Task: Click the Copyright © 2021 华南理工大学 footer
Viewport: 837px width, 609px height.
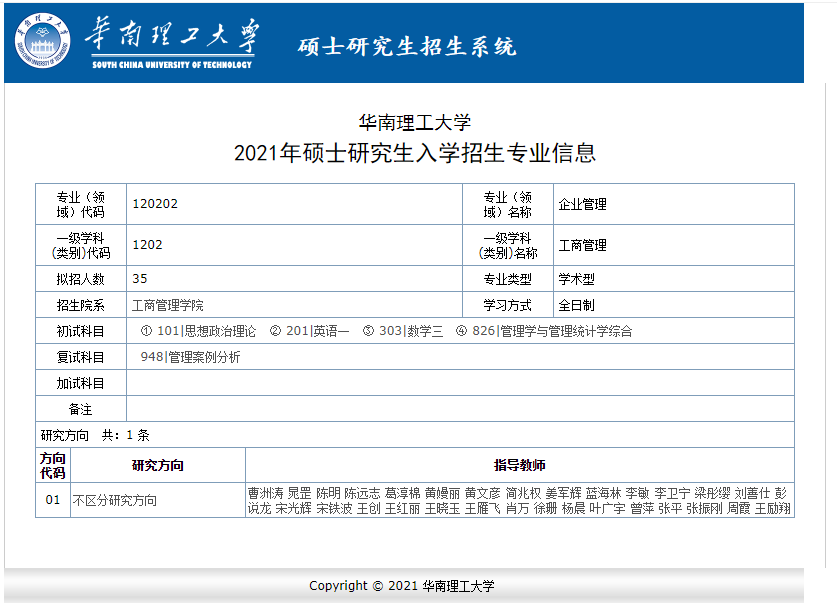Action: (402, 586)
